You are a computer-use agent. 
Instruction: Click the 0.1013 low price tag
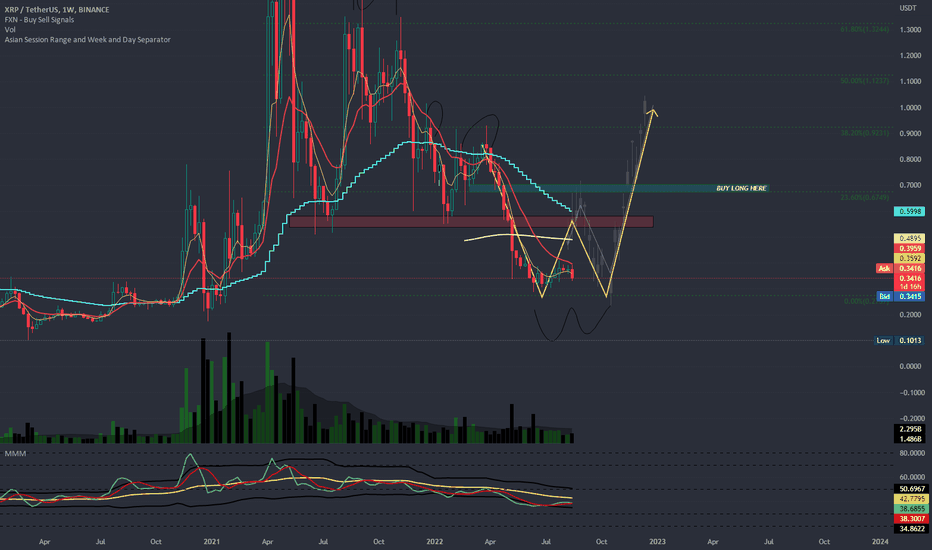[x=909, y=341]
